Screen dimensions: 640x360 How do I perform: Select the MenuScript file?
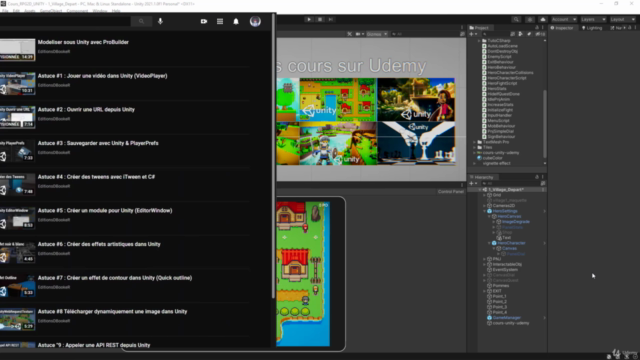[x=498, y=121]
